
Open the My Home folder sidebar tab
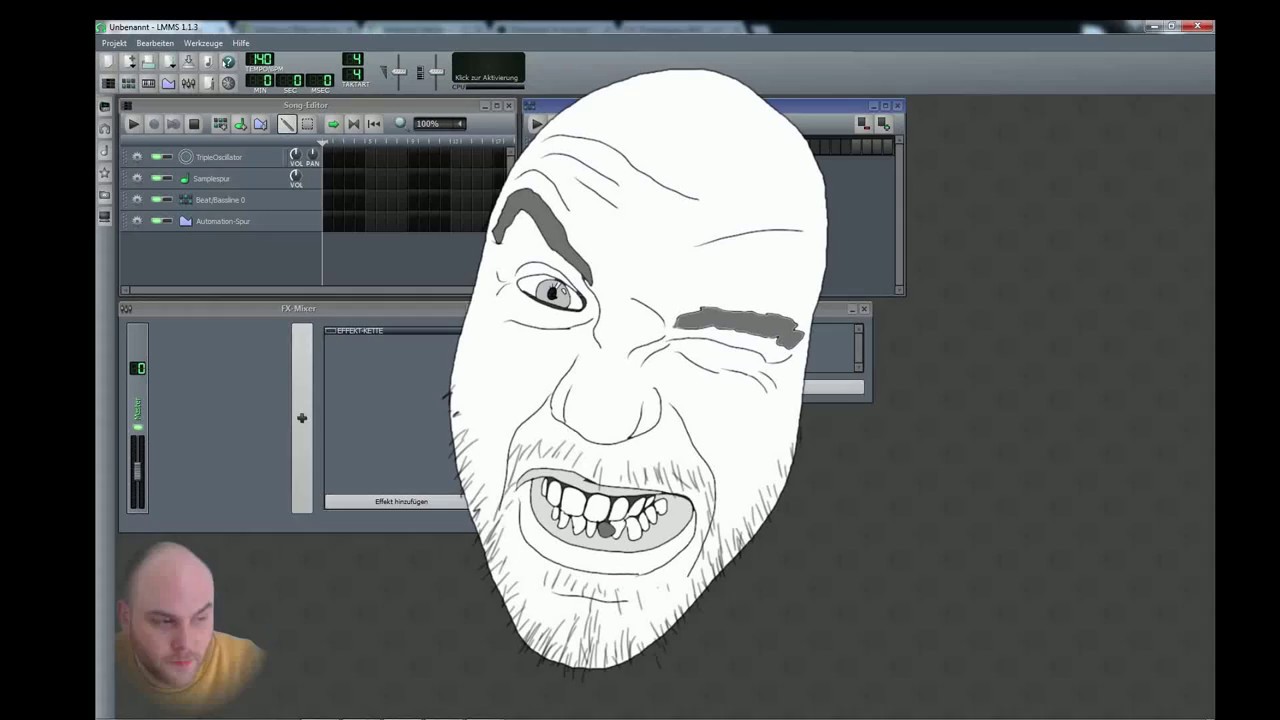[x=104, y=194]
